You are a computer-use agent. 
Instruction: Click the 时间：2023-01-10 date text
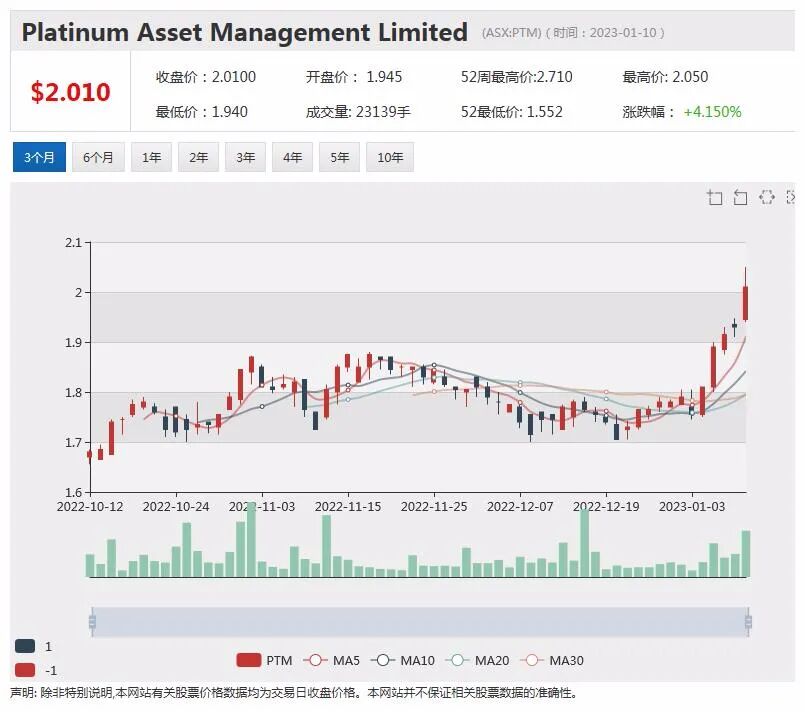(605, 33)
